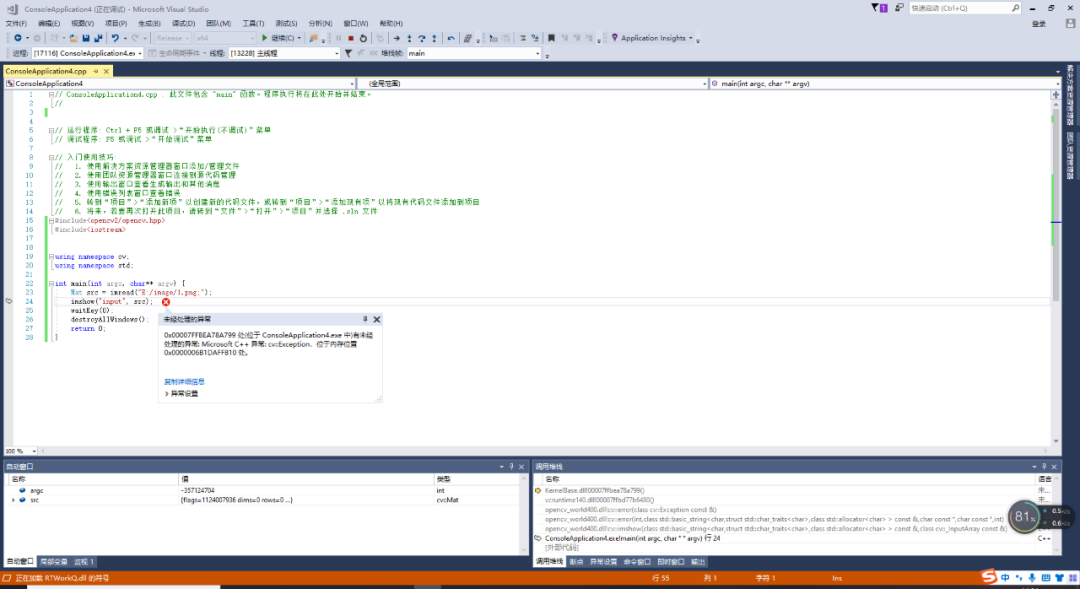Click the feedback icon next to notifications
This screenshot has height=589, width=1080.
[x=899, y=8]
